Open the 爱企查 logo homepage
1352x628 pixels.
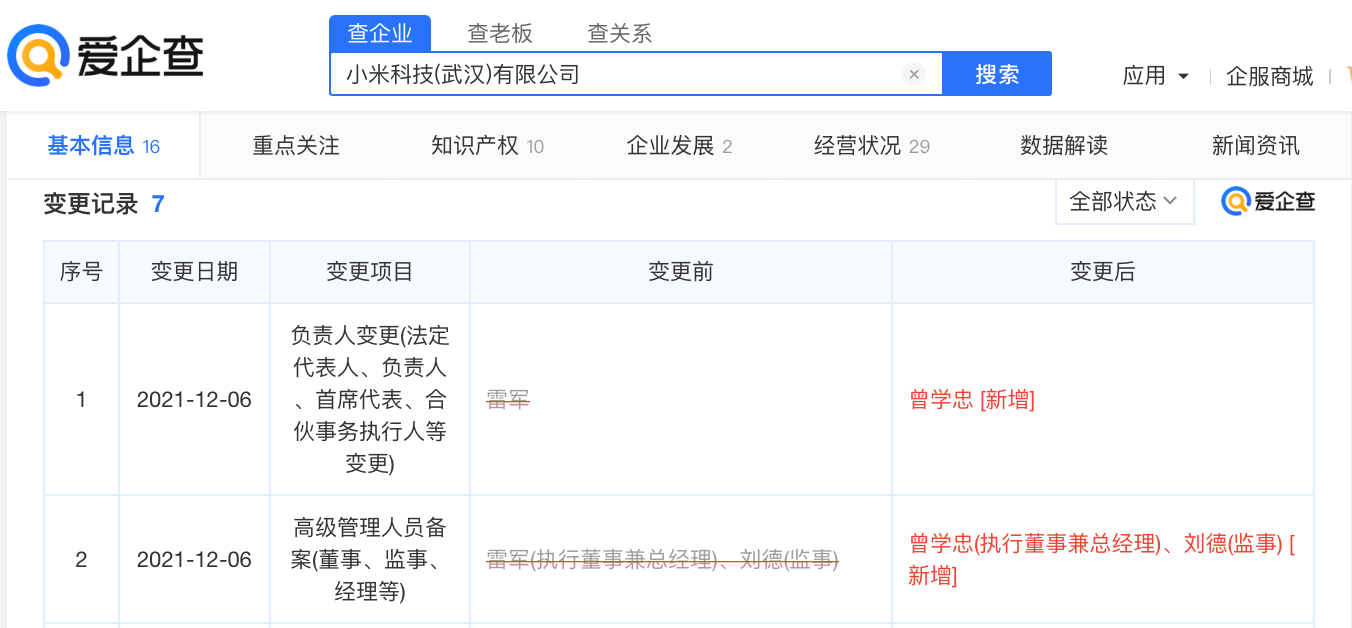106,55
